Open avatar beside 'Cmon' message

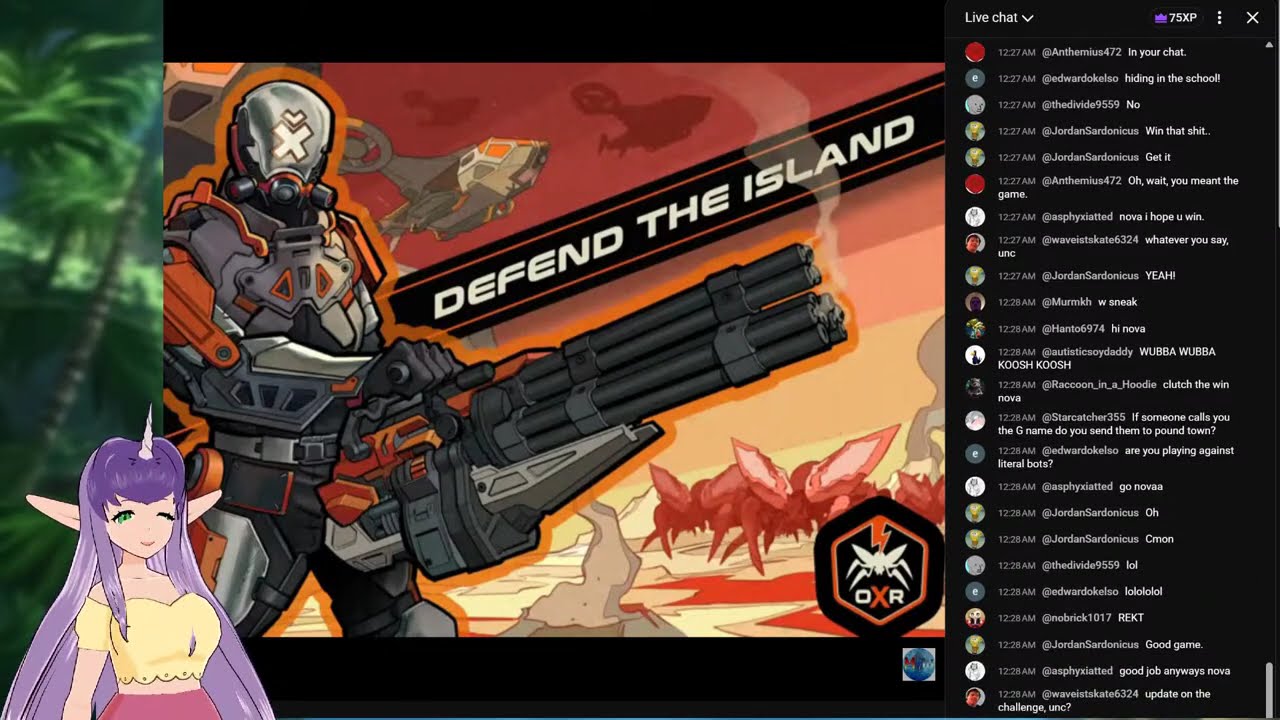tap(975, 539)
